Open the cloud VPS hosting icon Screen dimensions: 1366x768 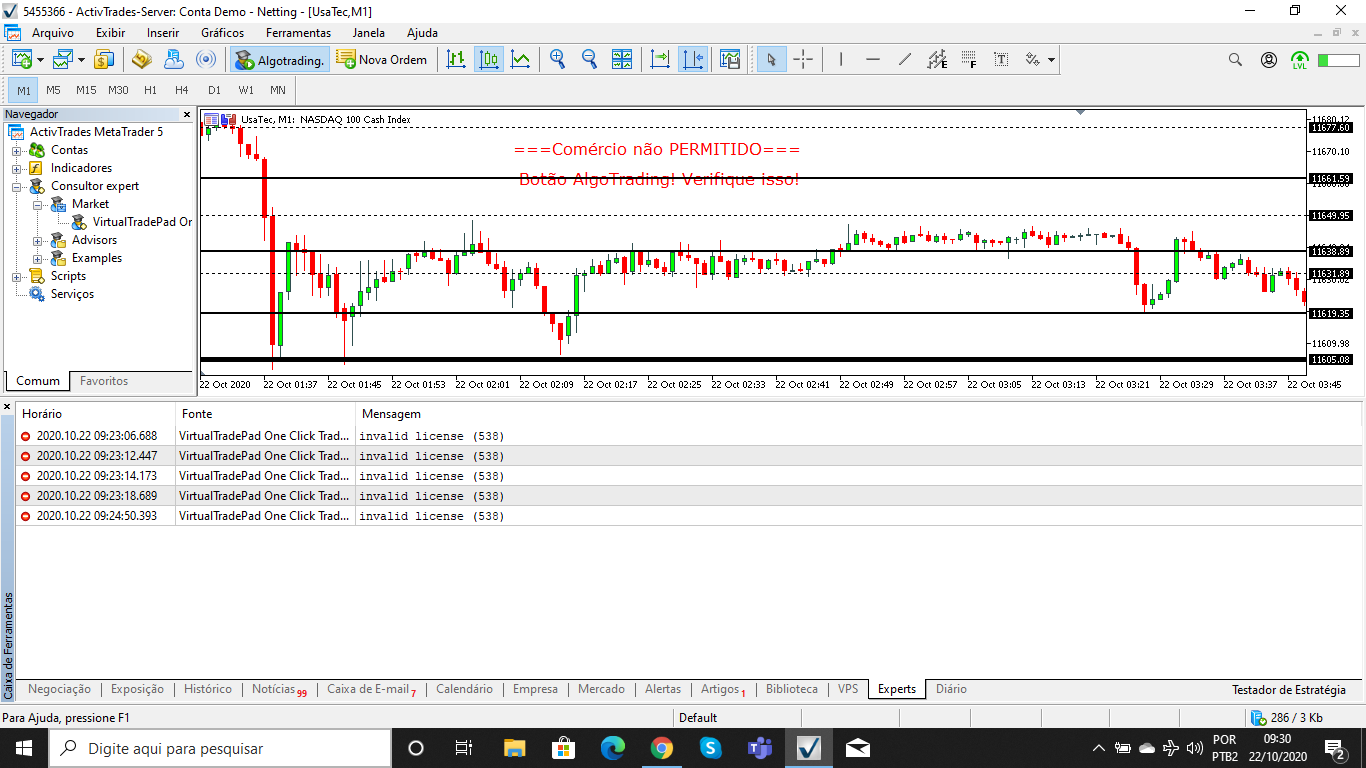[173, 59]
